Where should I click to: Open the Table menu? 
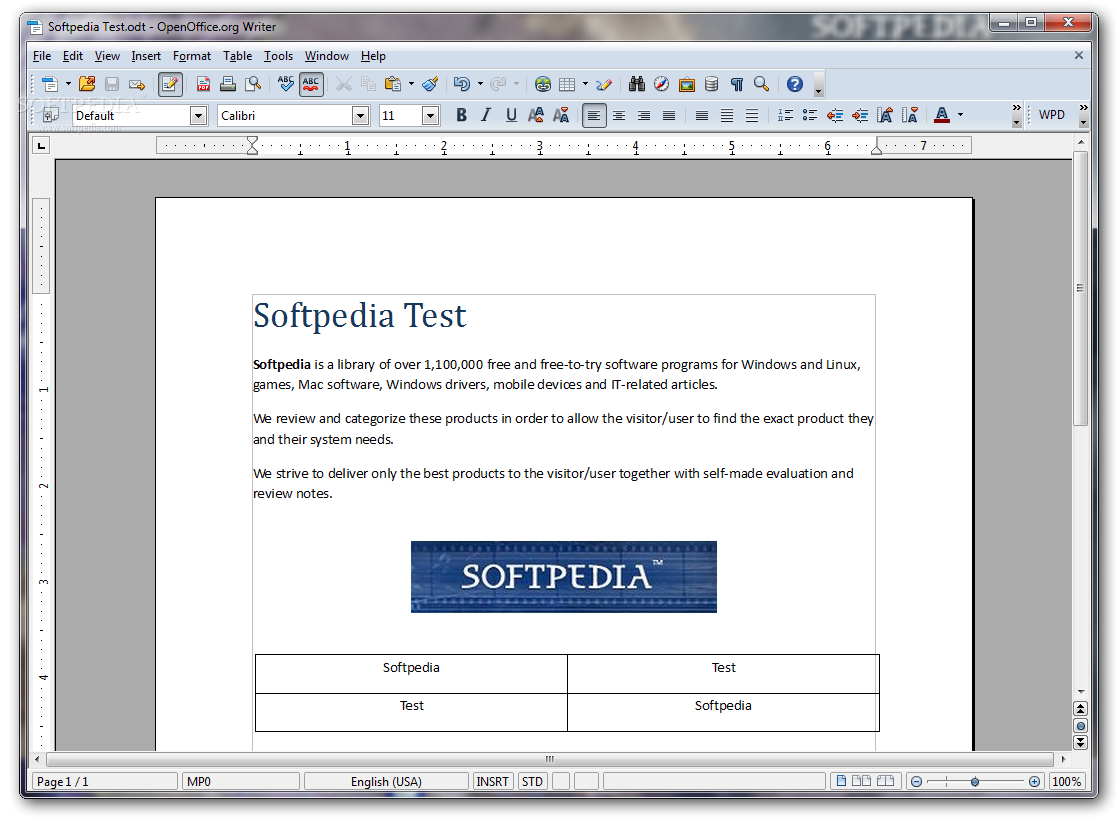[238, 56]
